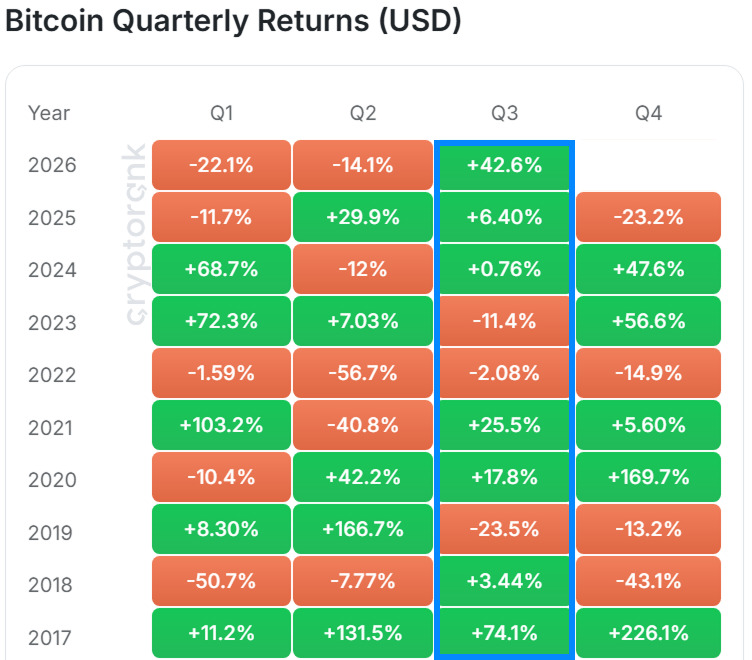Image resolution: width=752 pixels, height=660 pixels.
Task: Select the 2017 Q2 +131.5% cell
Action: (x=363, y=633)
